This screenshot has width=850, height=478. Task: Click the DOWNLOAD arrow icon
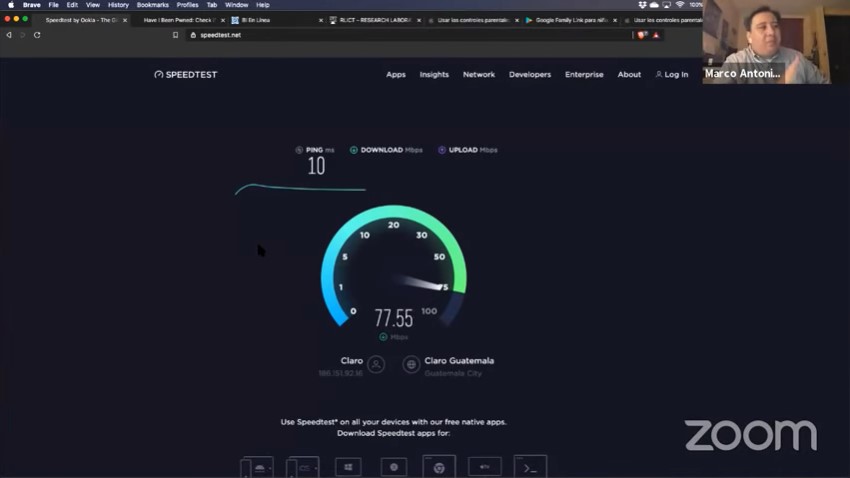[x=353, y=150]
